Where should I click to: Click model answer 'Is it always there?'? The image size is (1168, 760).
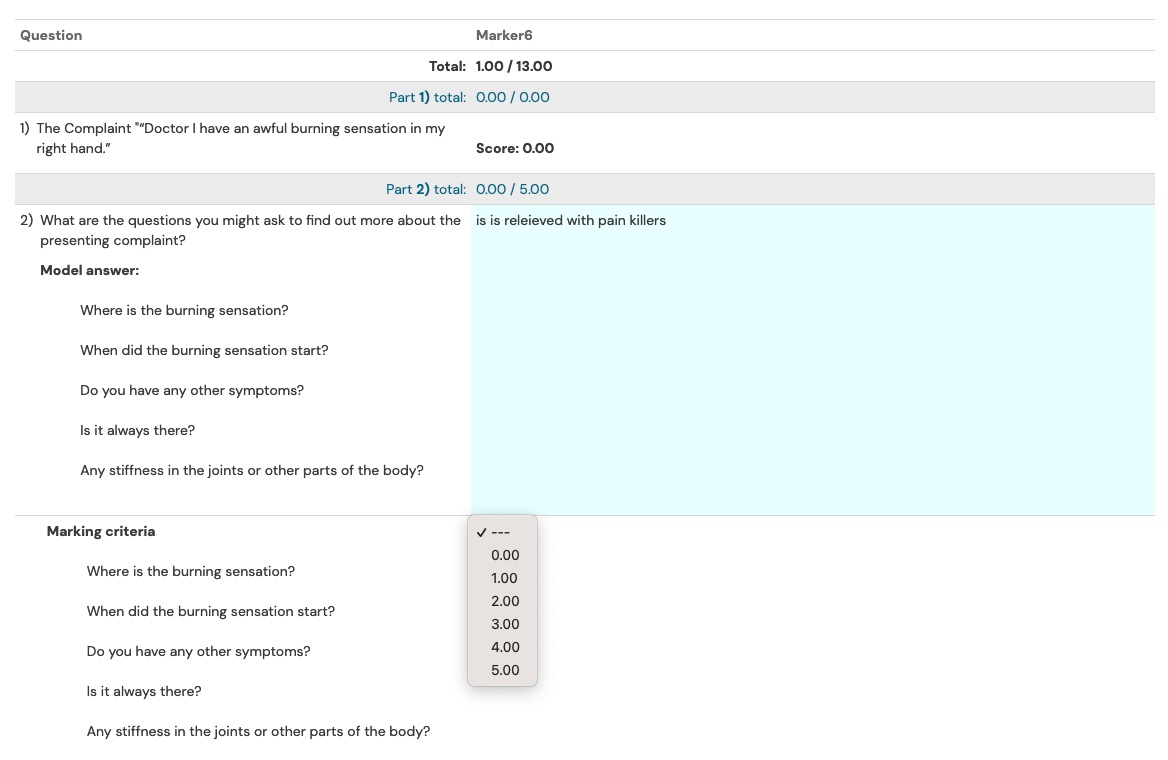(137, 431)
